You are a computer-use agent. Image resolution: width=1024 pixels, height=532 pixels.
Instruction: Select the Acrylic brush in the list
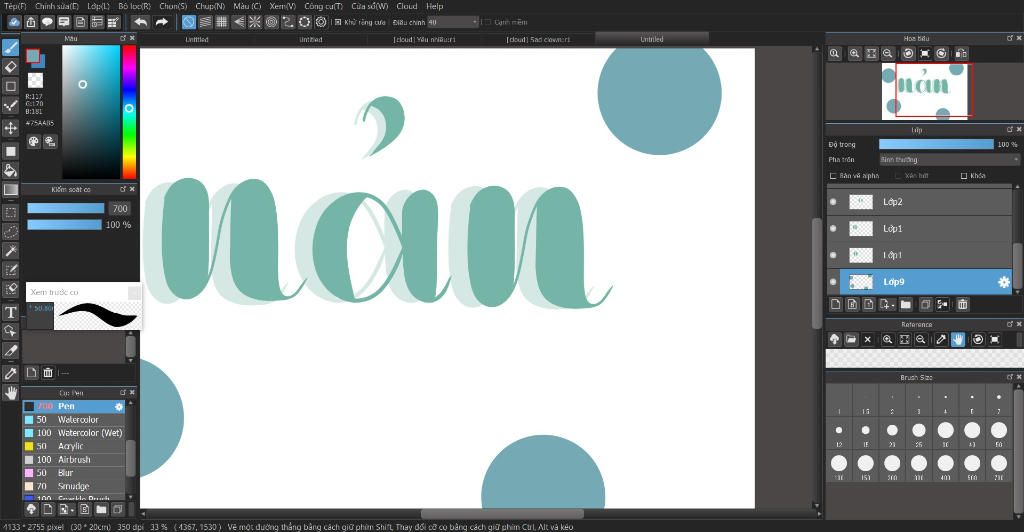tap(74, 446)
